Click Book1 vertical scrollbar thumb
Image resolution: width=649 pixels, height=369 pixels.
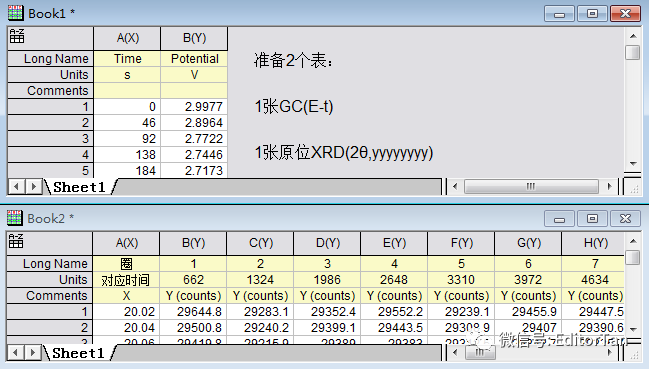pyautogui.click(x=633, y=53)
